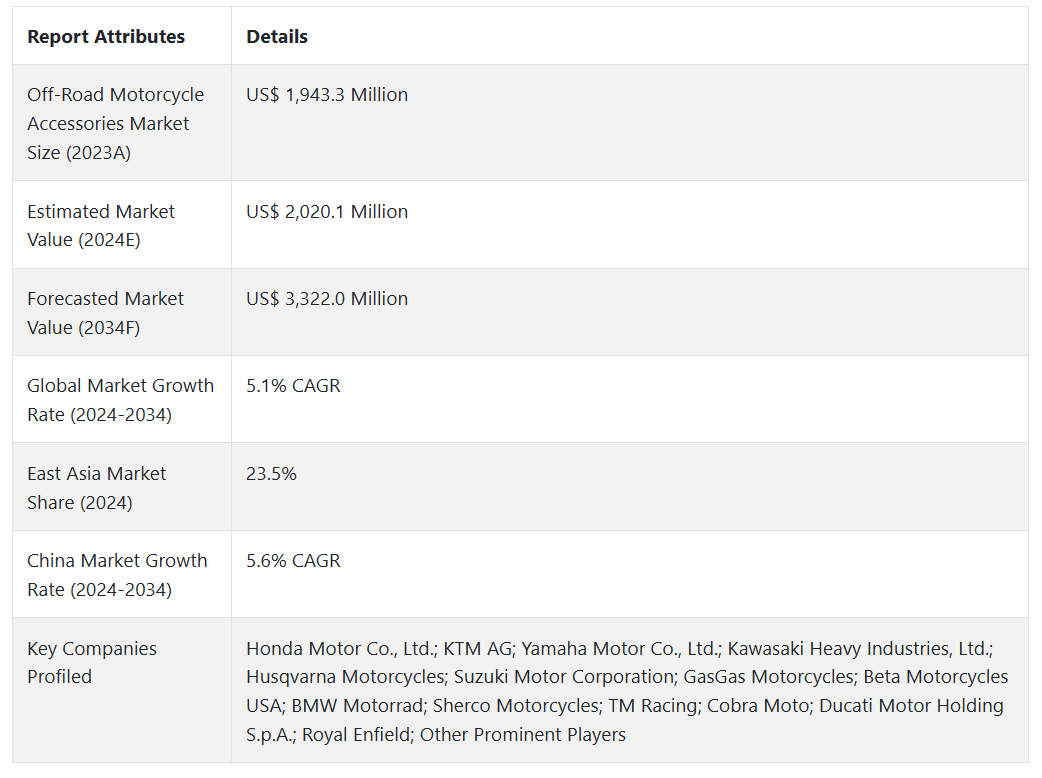Select the China Market Growth Rate cell
Screen dimensions: 1042x778
(x=117, y=574)
